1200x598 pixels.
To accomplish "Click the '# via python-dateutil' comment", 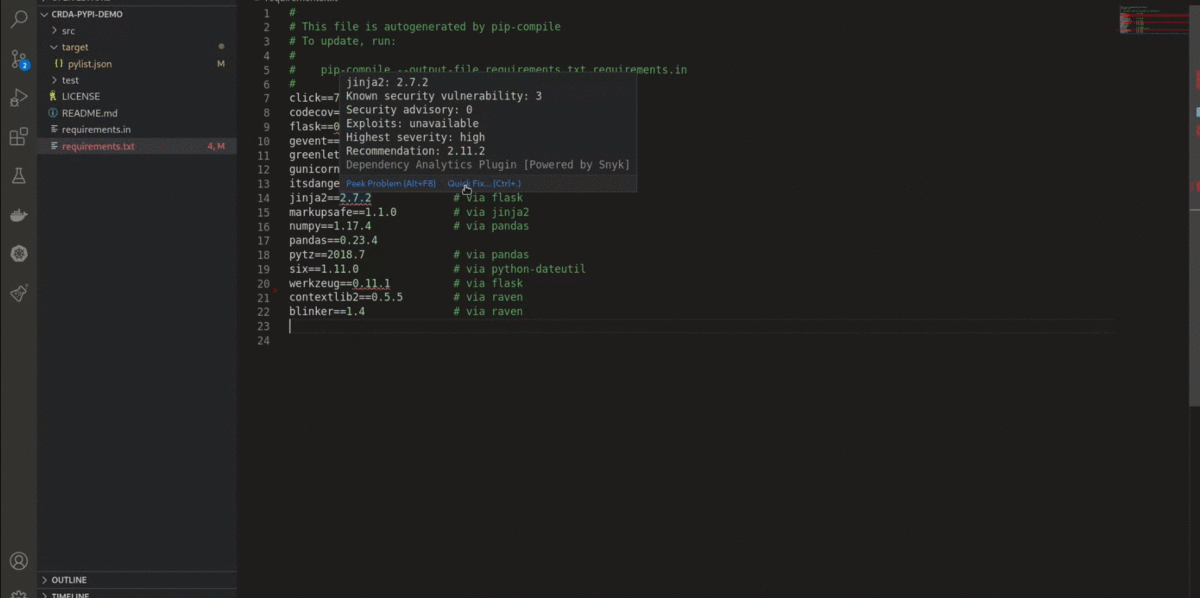I will (x=519, y=269).
